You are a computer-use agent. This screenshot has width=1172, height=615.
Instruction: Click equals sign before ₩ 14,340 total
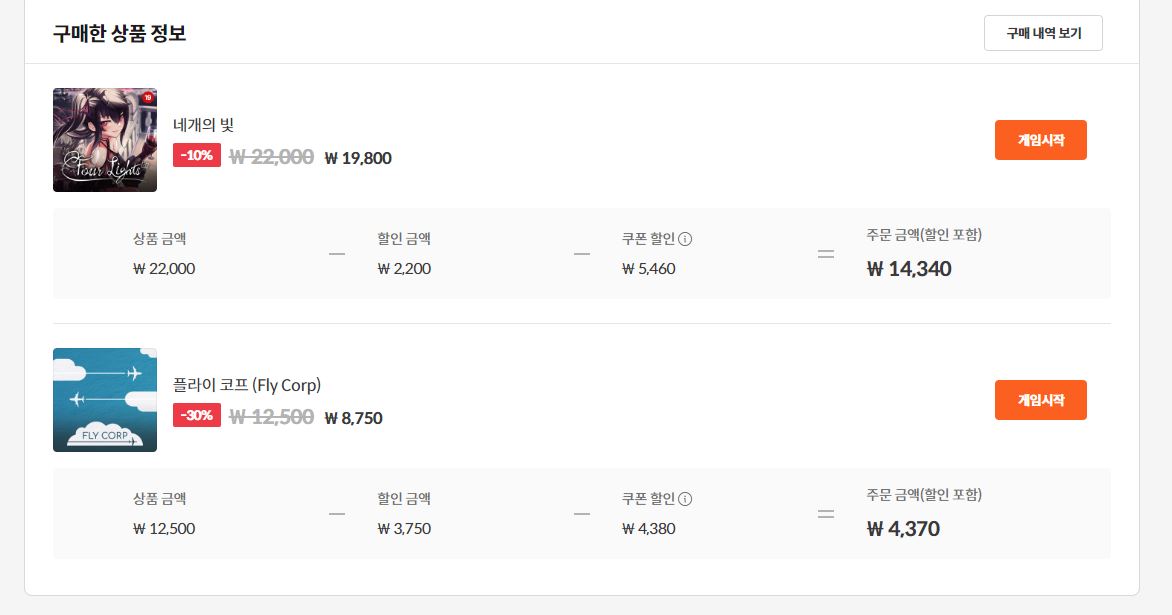click(826, 254)
